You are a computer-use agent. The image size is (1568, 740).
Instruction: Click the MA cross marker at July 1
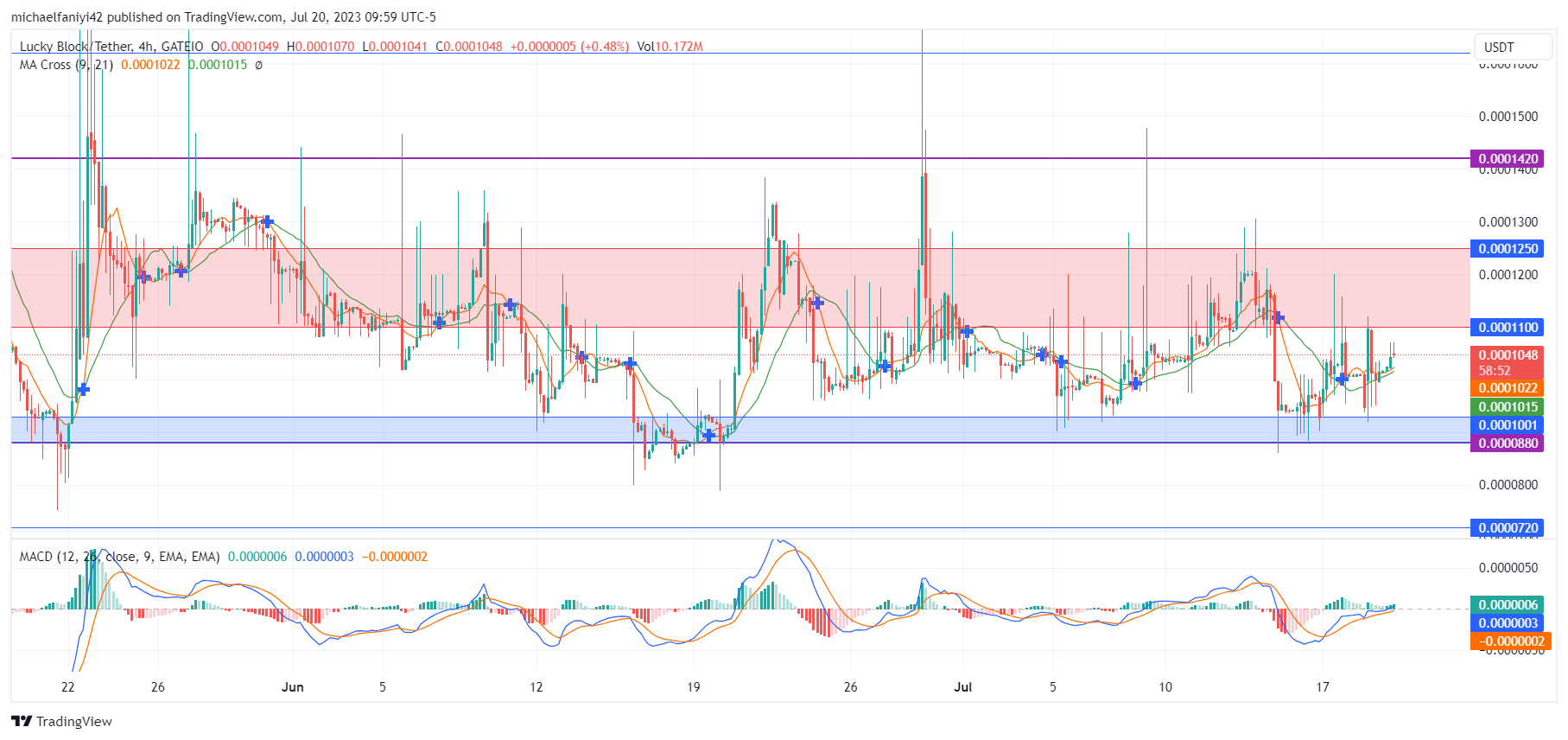[x=967, y=331]
